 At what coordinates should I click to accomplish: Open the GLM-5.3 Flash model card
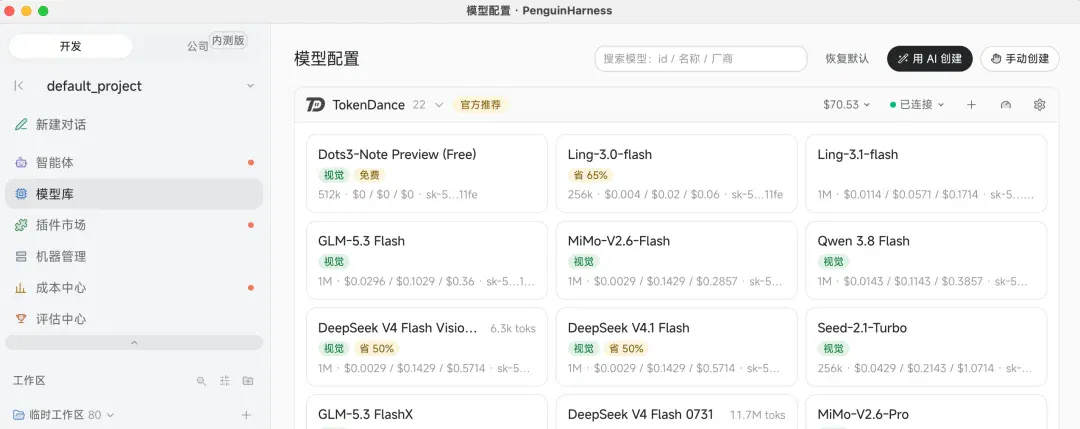click(x=426, y=260)
